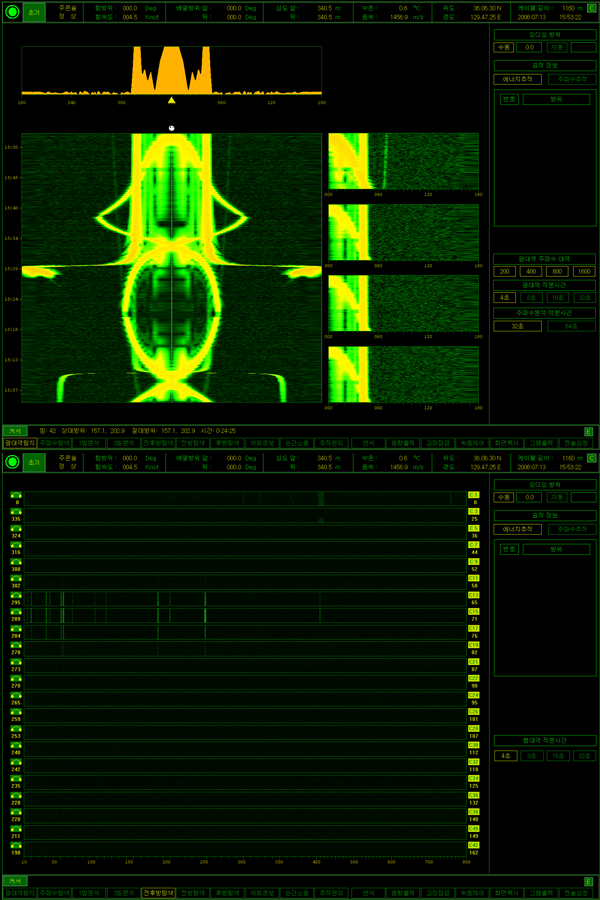Select the 4초 integration time in top panel
Screen dimensions: 600x900
[x=505, y=297]
